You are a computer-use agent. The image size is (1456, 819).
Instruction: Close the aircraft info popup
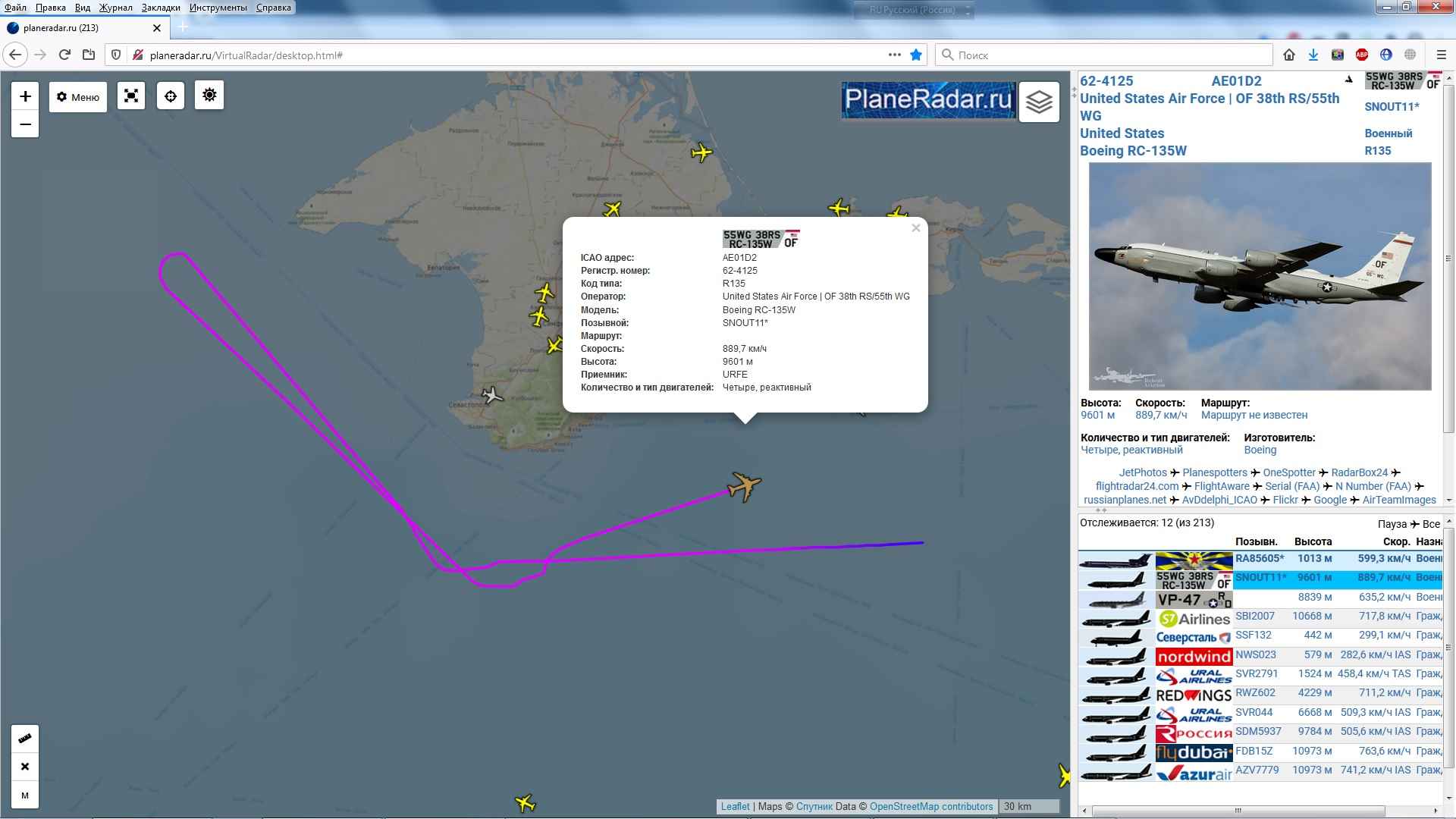pos(916,227)
